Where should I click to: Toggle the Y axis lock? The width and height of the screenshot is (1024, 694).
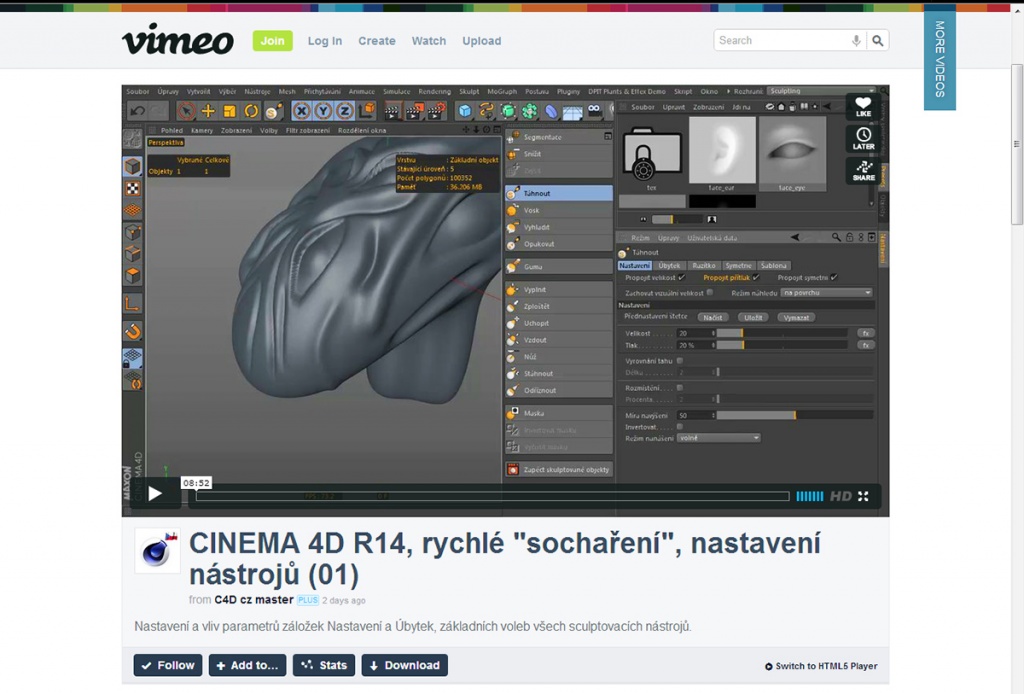tap(323, 111)
